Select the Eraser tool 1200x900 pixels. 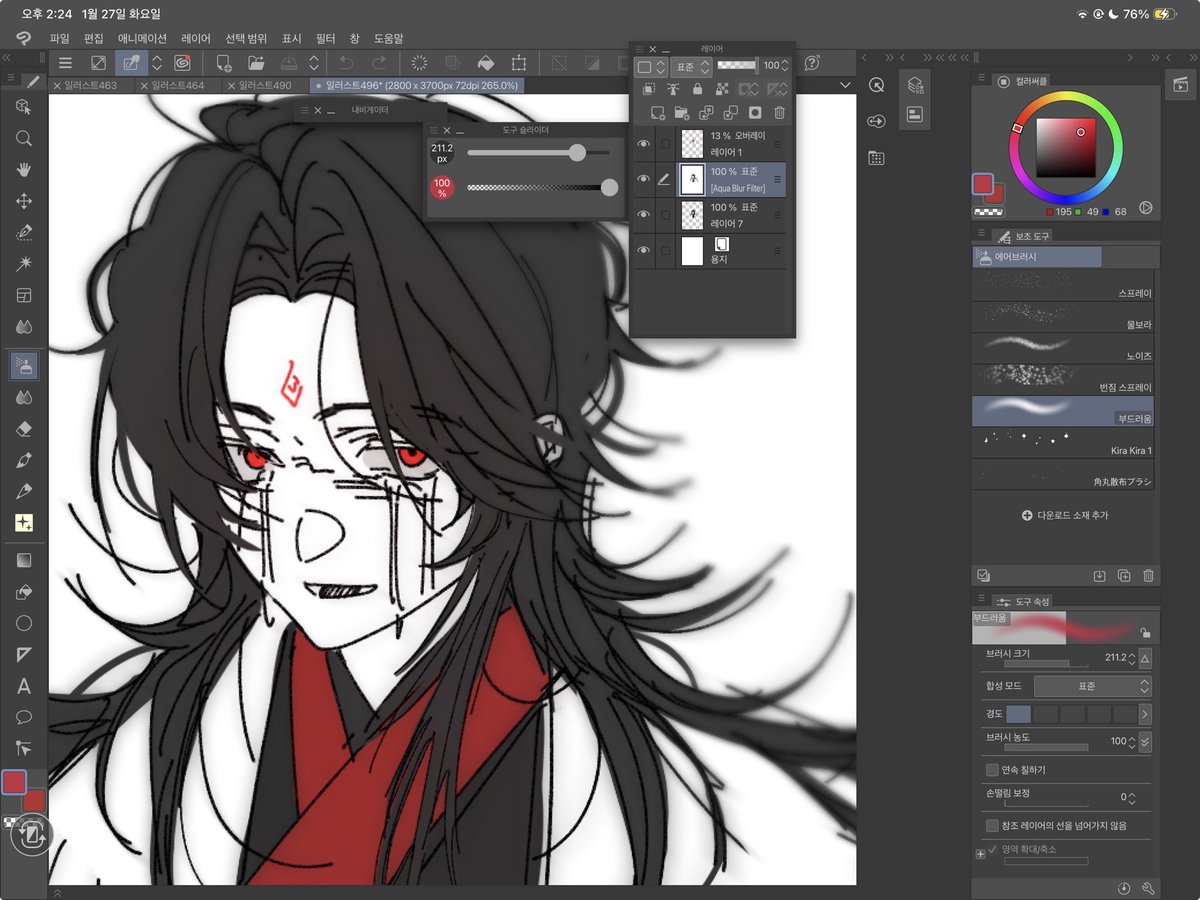24,428
